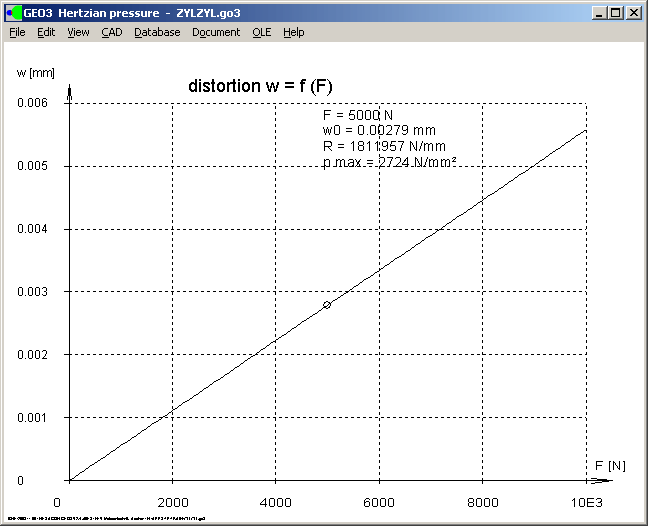Click the 'F [N]' horizontal axis label
The width and height of the screenshot is (648, 526).
[x=610, y=466]
